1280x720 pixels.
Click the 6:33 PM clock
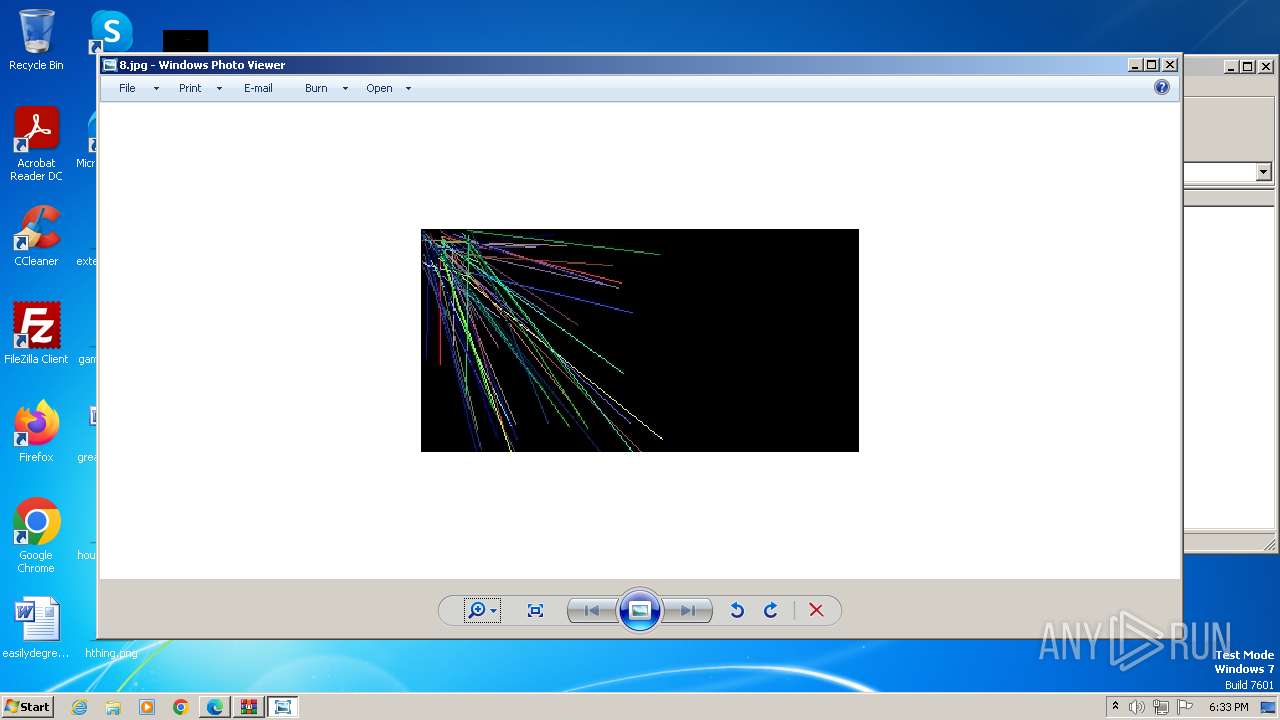click(x=1229, y=707)
